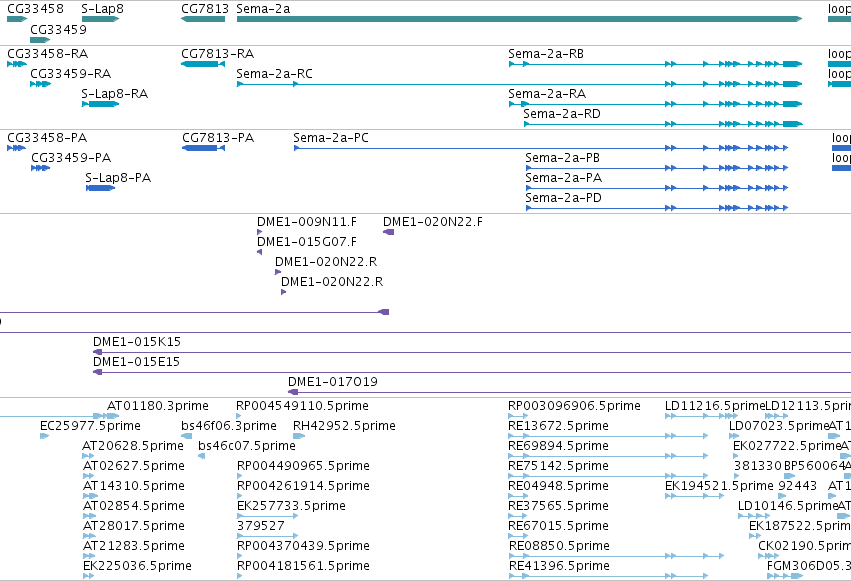Select EST RE08850.5prime

(617, 556)
